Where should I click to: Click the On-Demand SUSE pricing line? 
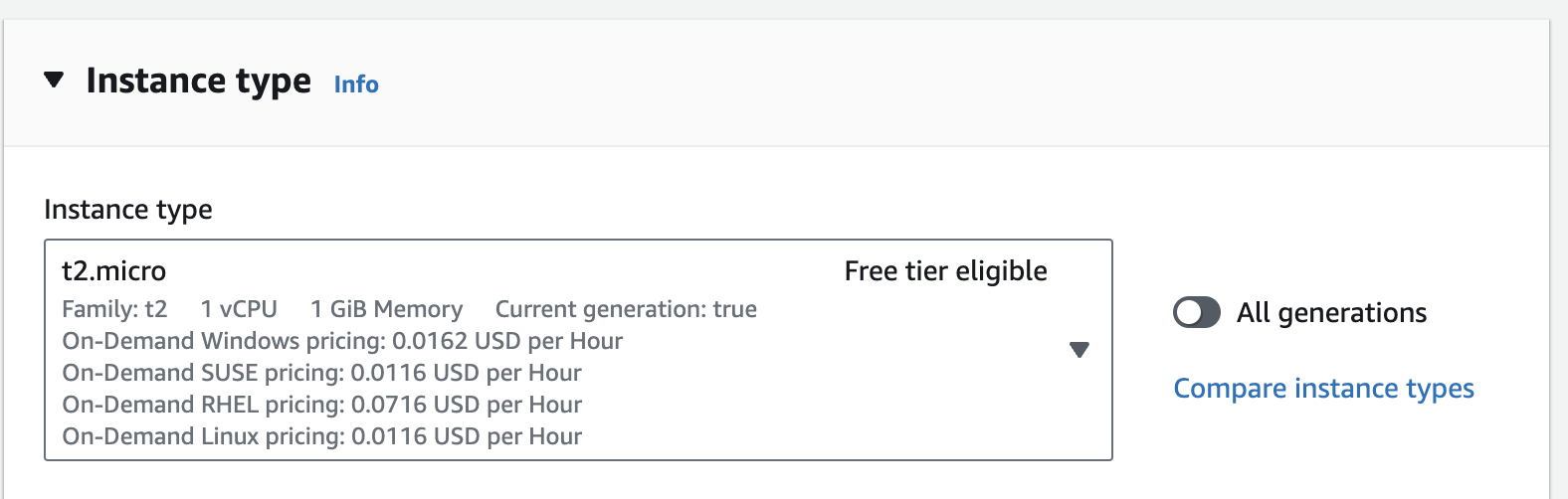click(x=321, y=374)
